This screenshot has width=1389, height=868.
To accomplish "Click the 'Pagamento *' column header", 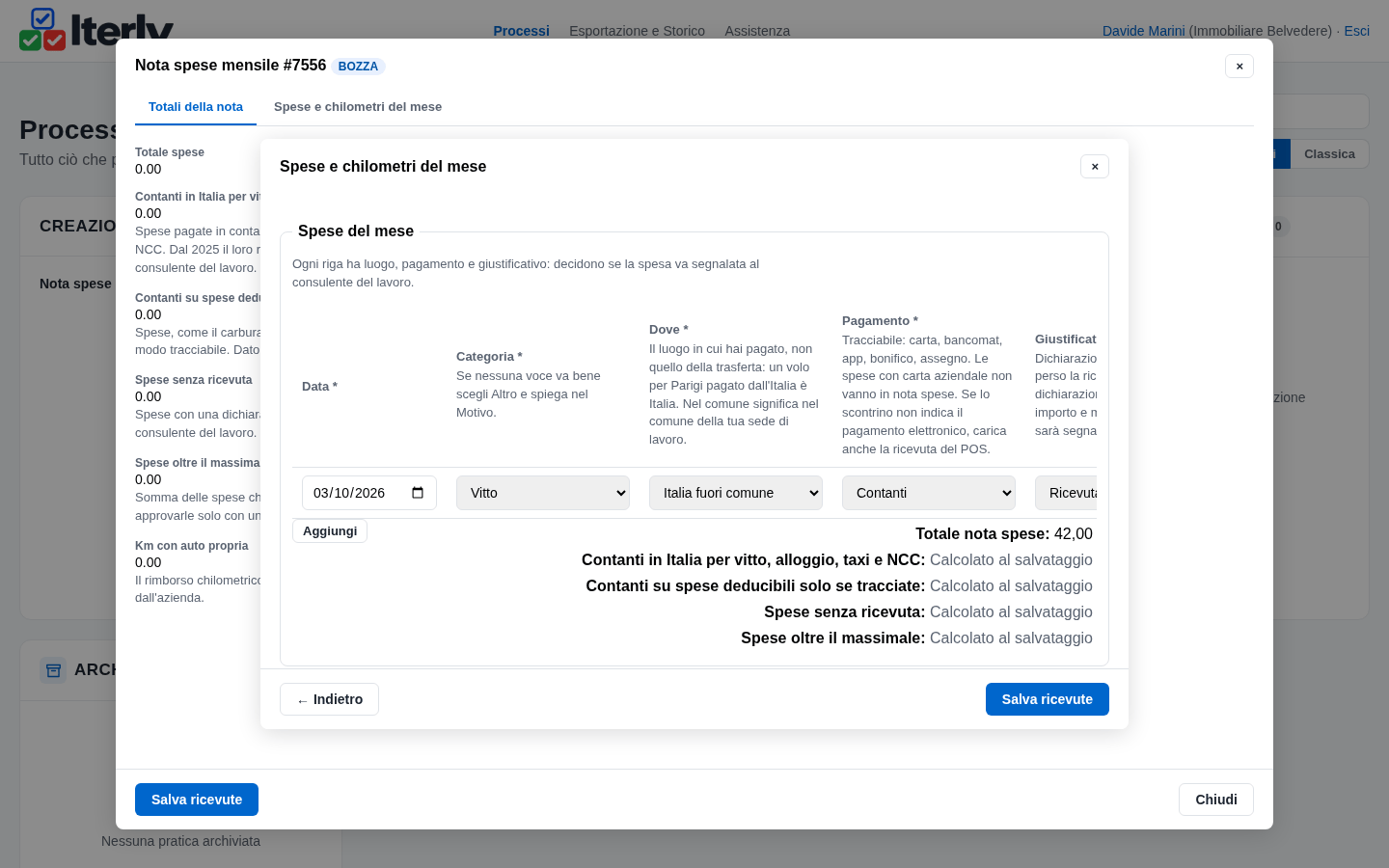I will point(880,321).
